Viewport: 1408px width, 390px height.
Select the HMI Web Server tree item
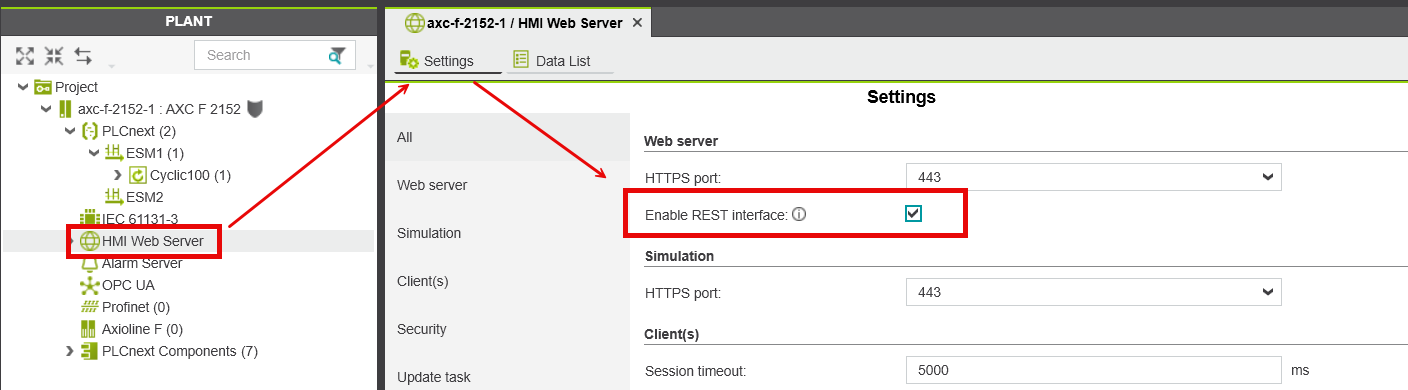pyautogui.click(x=152, y=241)
